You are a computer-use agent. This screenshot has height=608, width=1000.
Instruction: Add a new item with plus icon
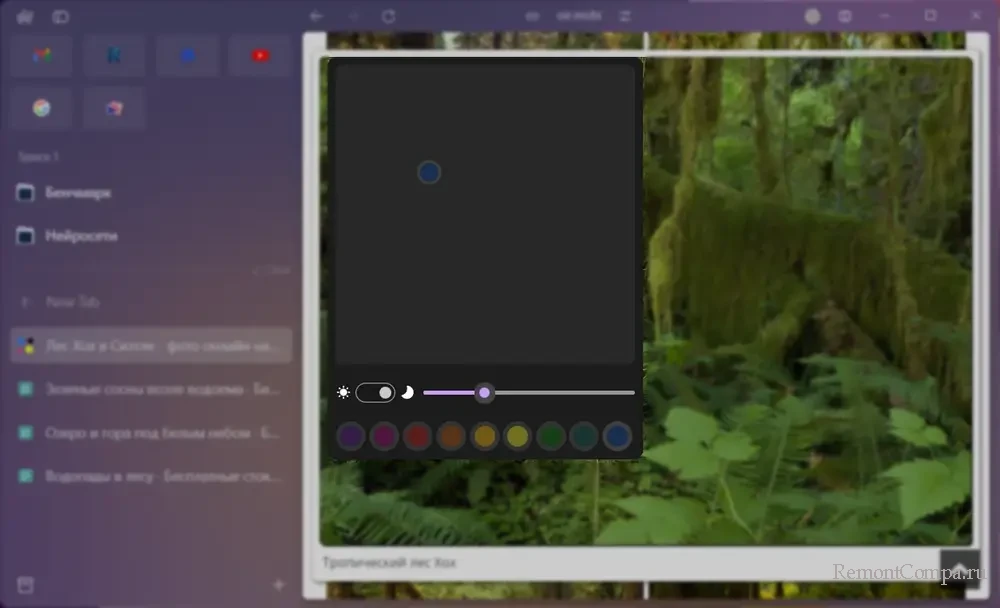pyautogui.click(x=279, y=585)
